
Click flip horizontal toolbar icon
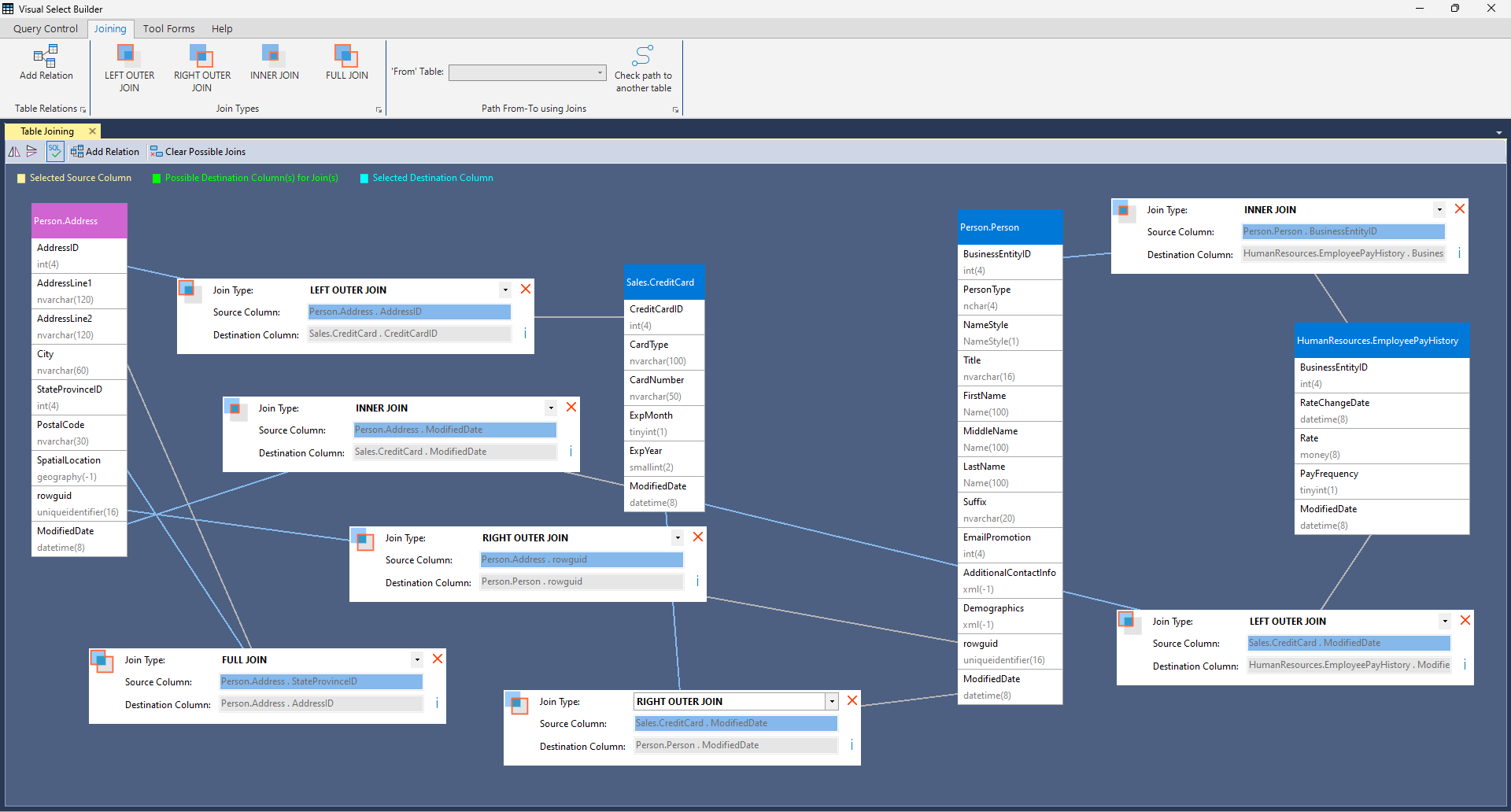click(14, 151)
